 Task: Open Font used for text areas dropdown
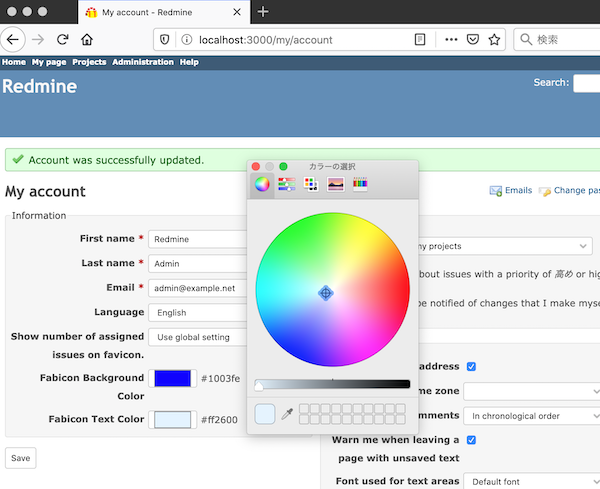[532, 481]
